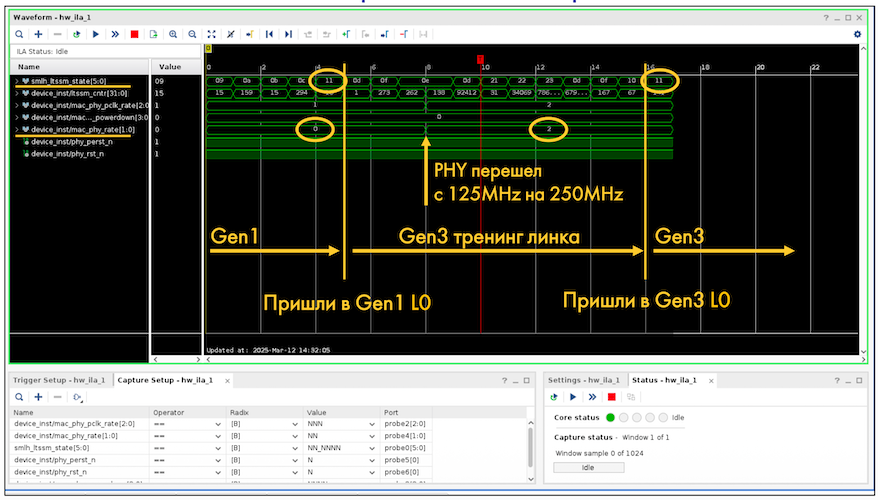This screenshot has height=500, width=880.
Task: Click the Value column header in Waveform
Action: [x=176, y=67]
